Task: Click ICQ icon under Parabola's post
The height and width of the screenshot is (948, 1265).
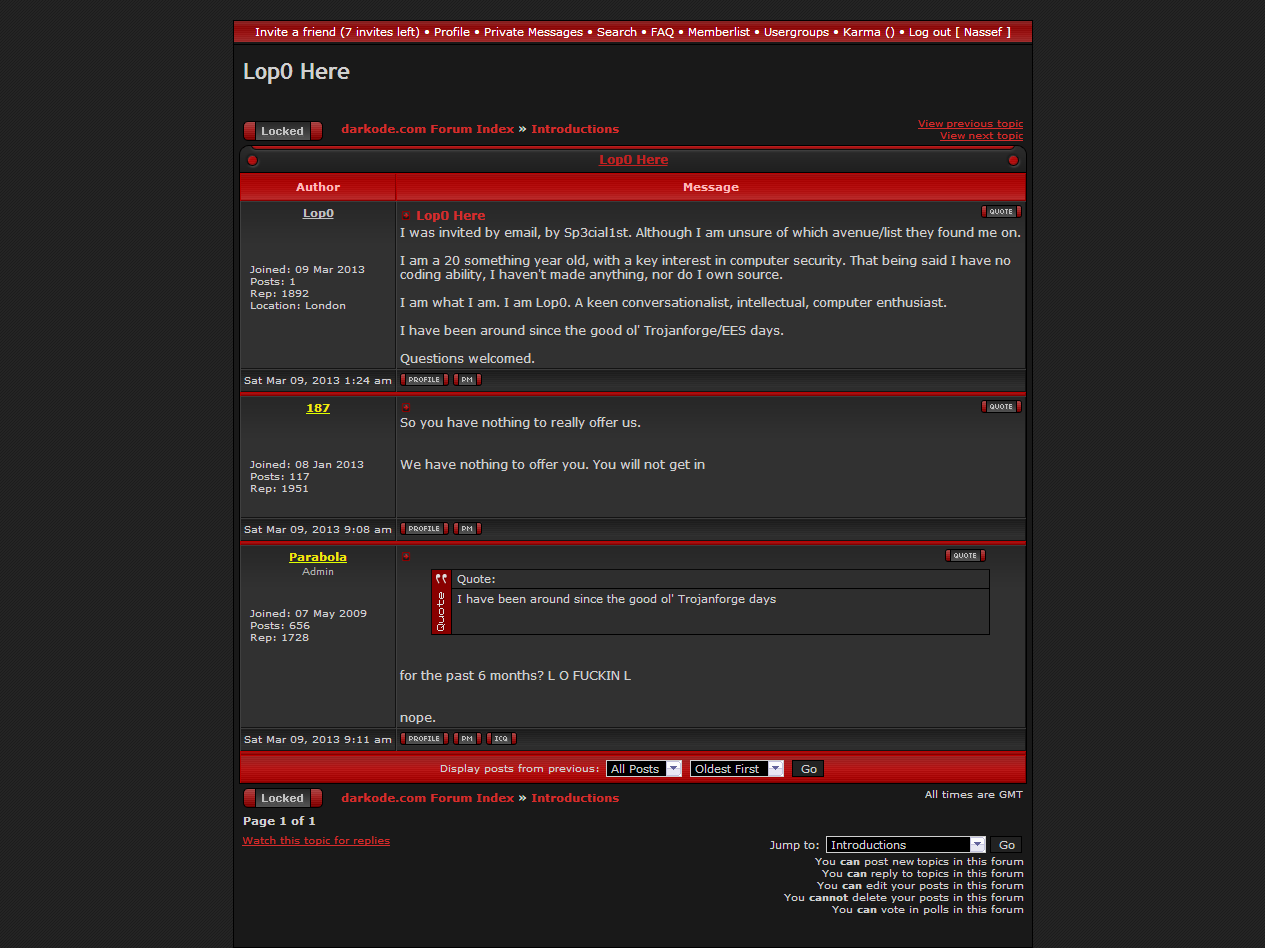Action: (501, 739)
